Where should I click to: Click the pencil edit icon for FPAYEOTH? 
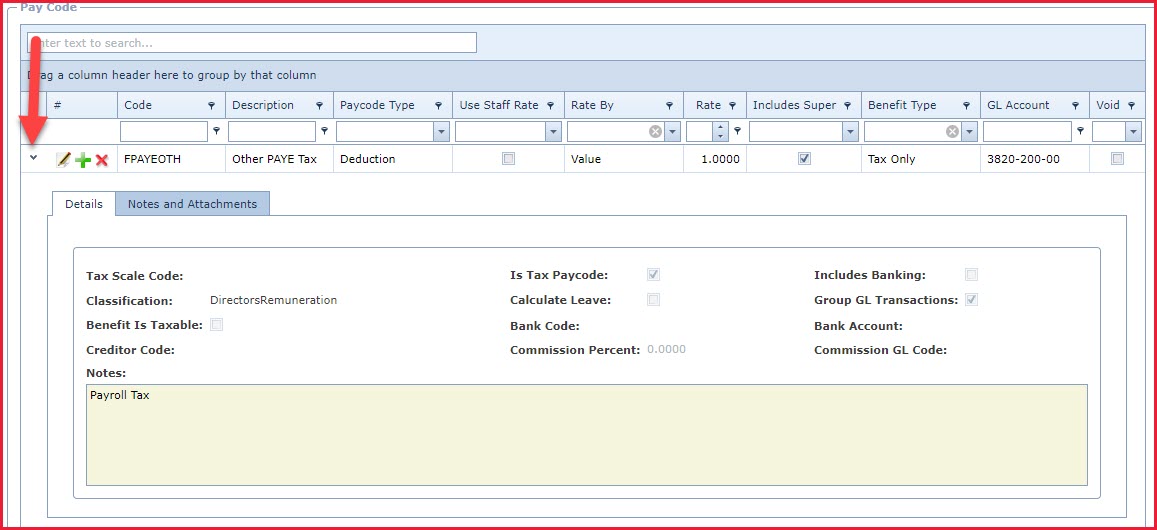(64, 160)
